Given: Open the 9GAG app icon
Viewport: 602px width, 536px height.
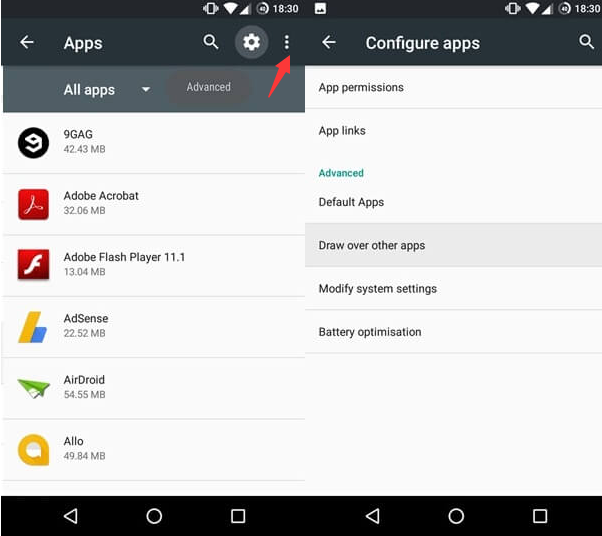Looking at the screenshot, I should pos(33,142).
